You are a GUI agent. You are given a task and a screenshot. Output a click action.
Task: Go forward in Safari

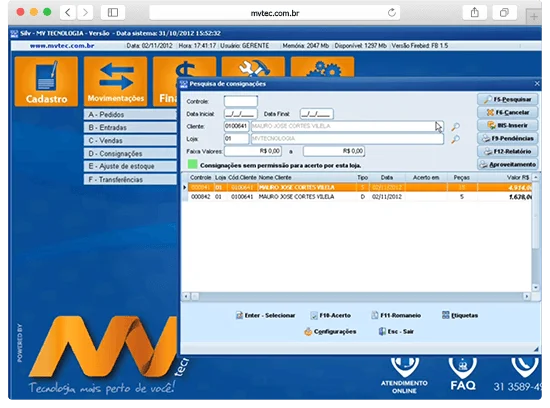pyautogui.click(x=85, y=13)
